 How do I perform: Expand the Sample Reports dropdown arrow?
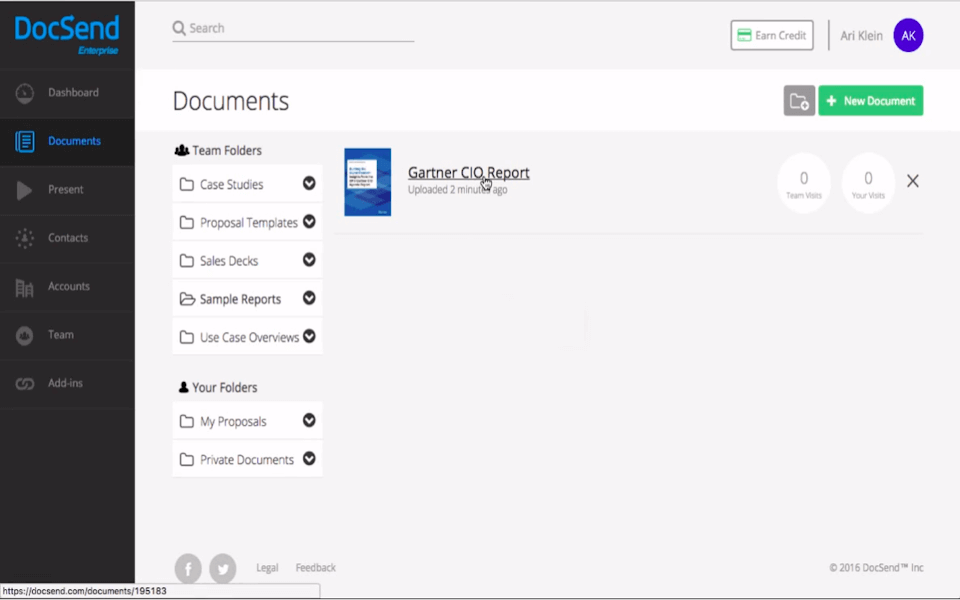coord(309,298)
